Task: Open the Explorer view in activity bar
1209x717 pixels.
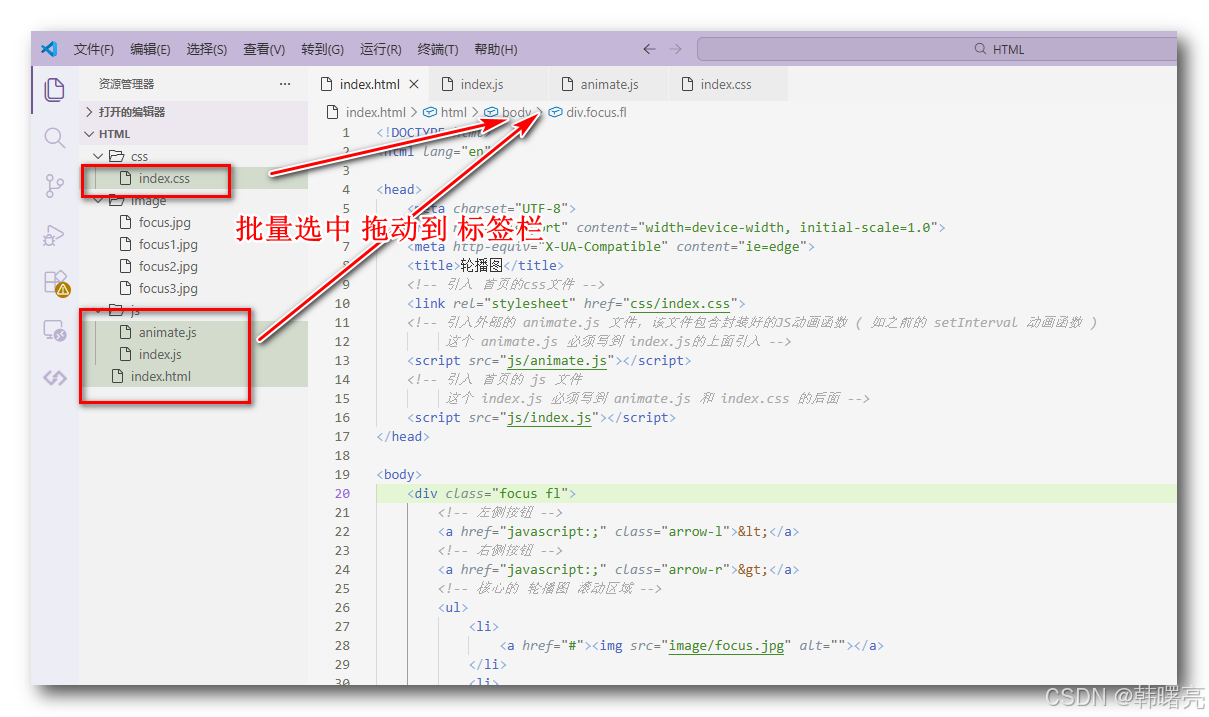Action: coord(55,90)
